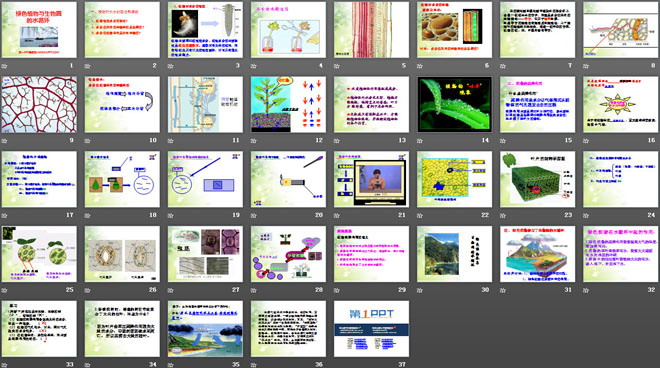Select slide 36 thumbnail with dense black text
660x368 pixels.
(288, 329)
